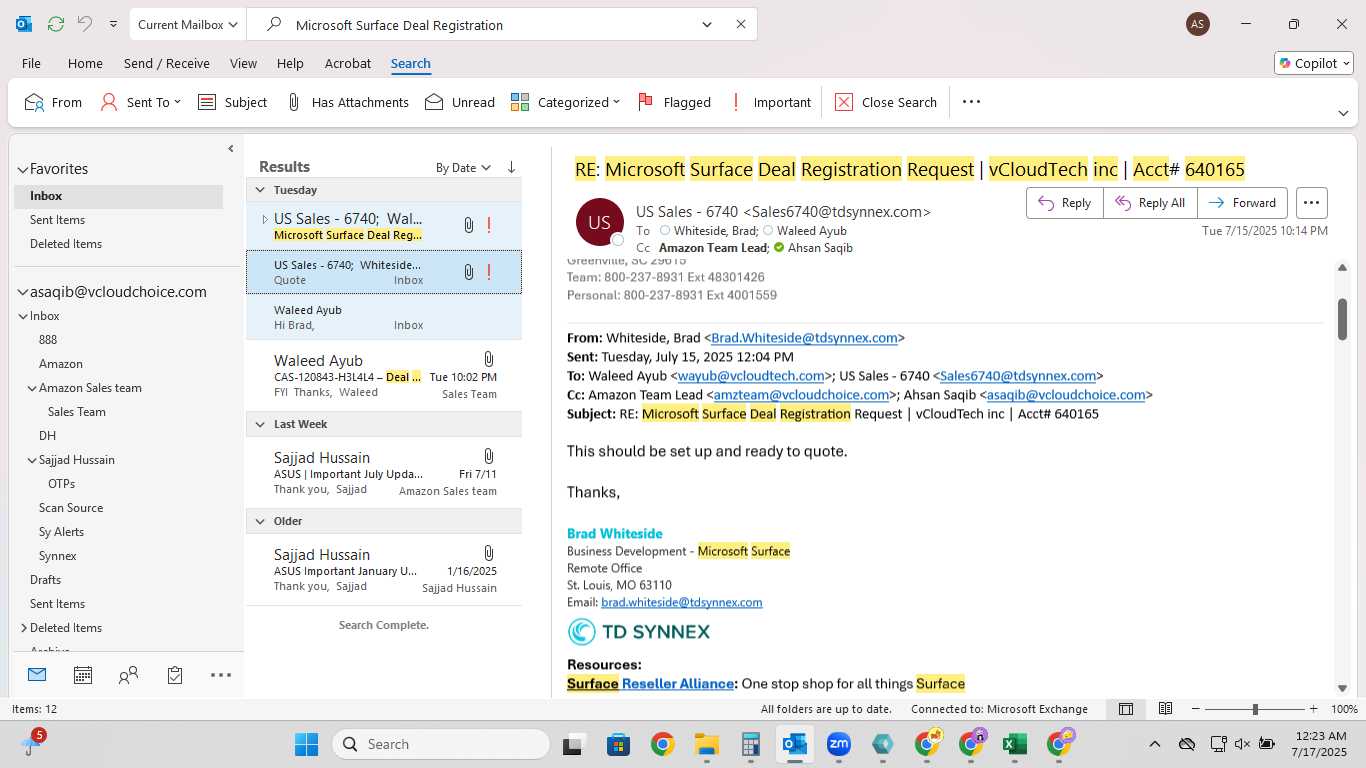This screenshot has height=768, width=1366.
Task: Open the Scan Source folder
Action: pyautogui.click(x=71, y=508)
